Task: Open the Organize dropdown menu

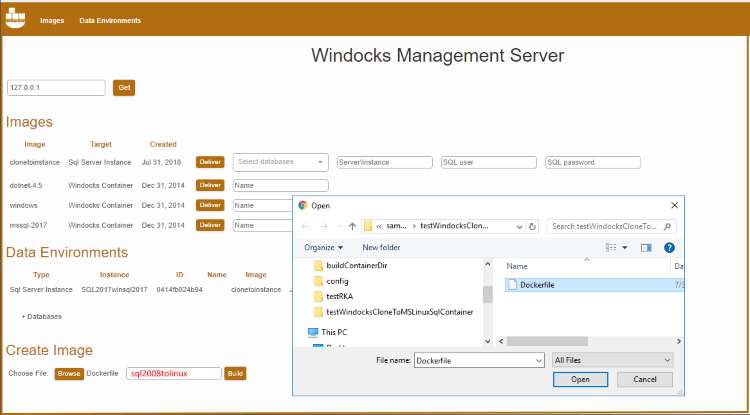Action: point(324,247)
